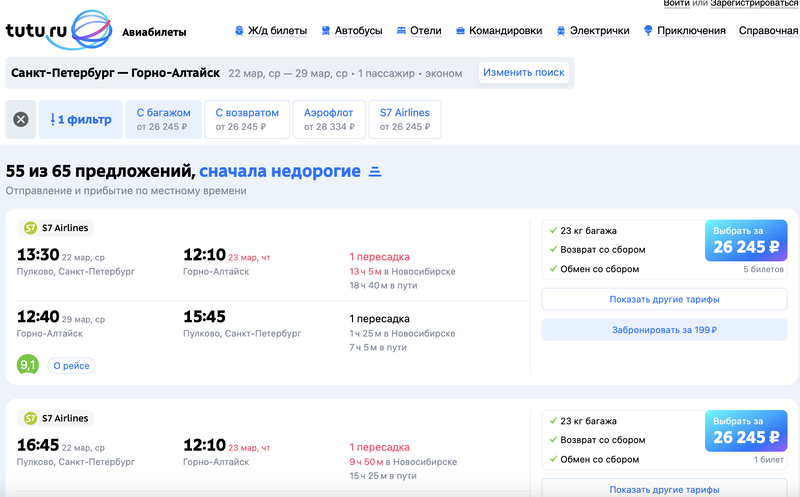Screen dimensions: 800x497
Task: Expand Показать другие тарифы in first card
Action: [x=664, y=299]
